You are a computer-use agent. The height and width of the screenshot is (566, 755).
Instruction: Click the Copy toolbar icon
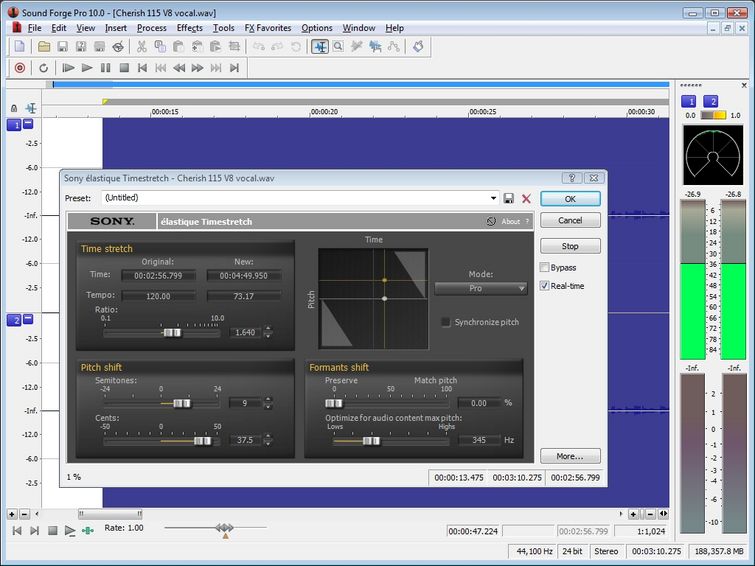pos(160,47)
